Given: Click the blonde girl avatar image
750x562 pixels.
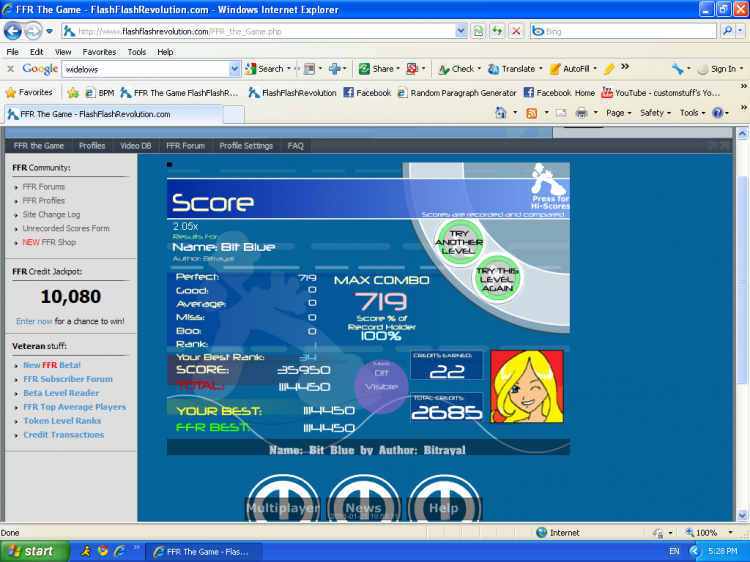Looking at the screenshot, I should [x=527, y=386].
